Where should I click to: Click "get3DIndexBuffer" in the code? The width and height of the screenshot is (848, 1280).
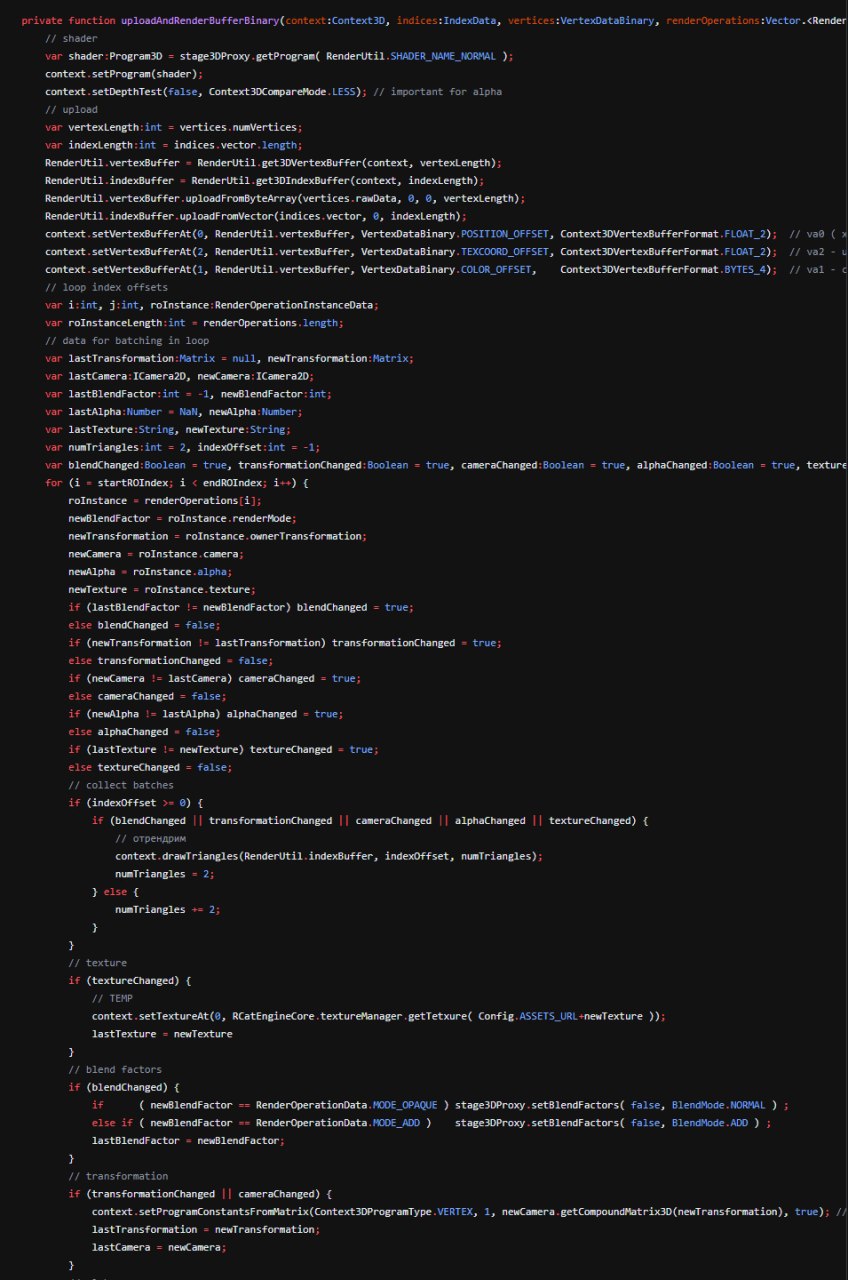click(x=302, y=181)
